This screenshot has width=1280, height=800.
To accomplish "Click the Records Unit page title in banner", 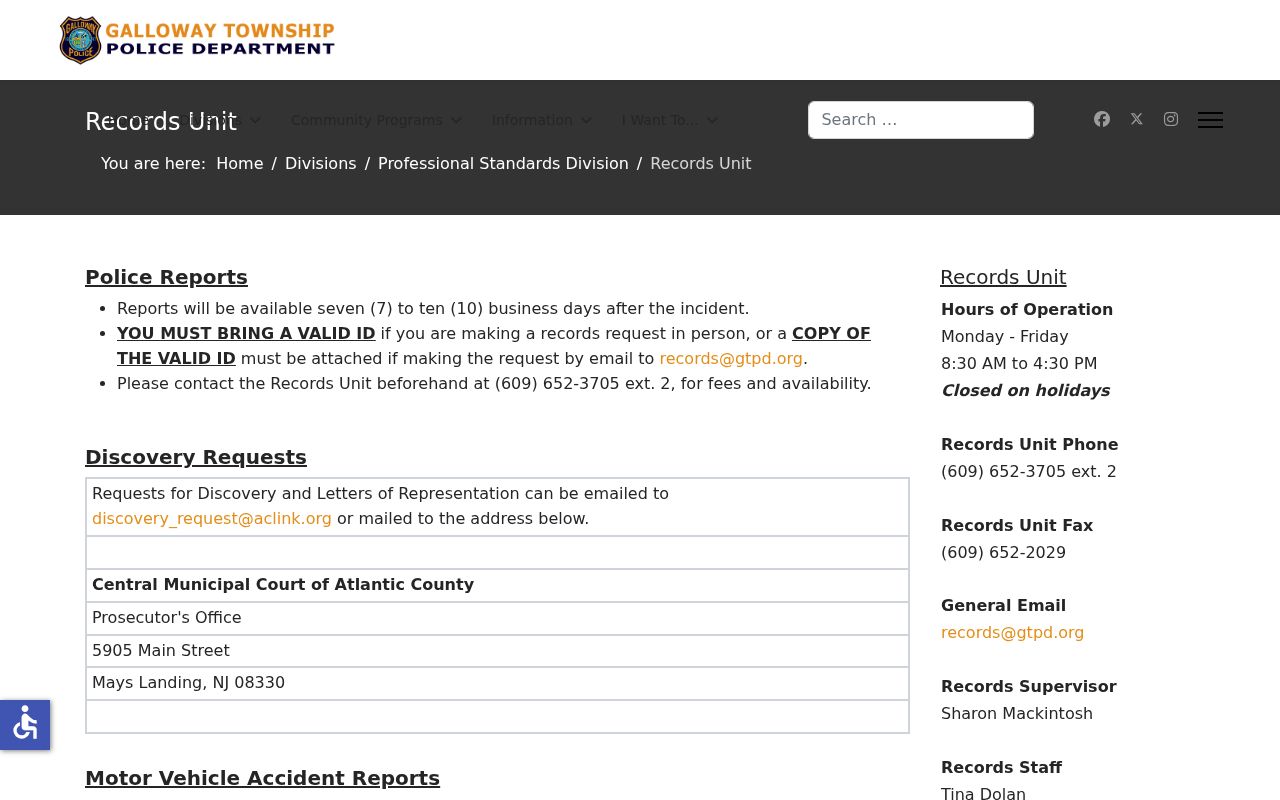I will tap(161, 122).
